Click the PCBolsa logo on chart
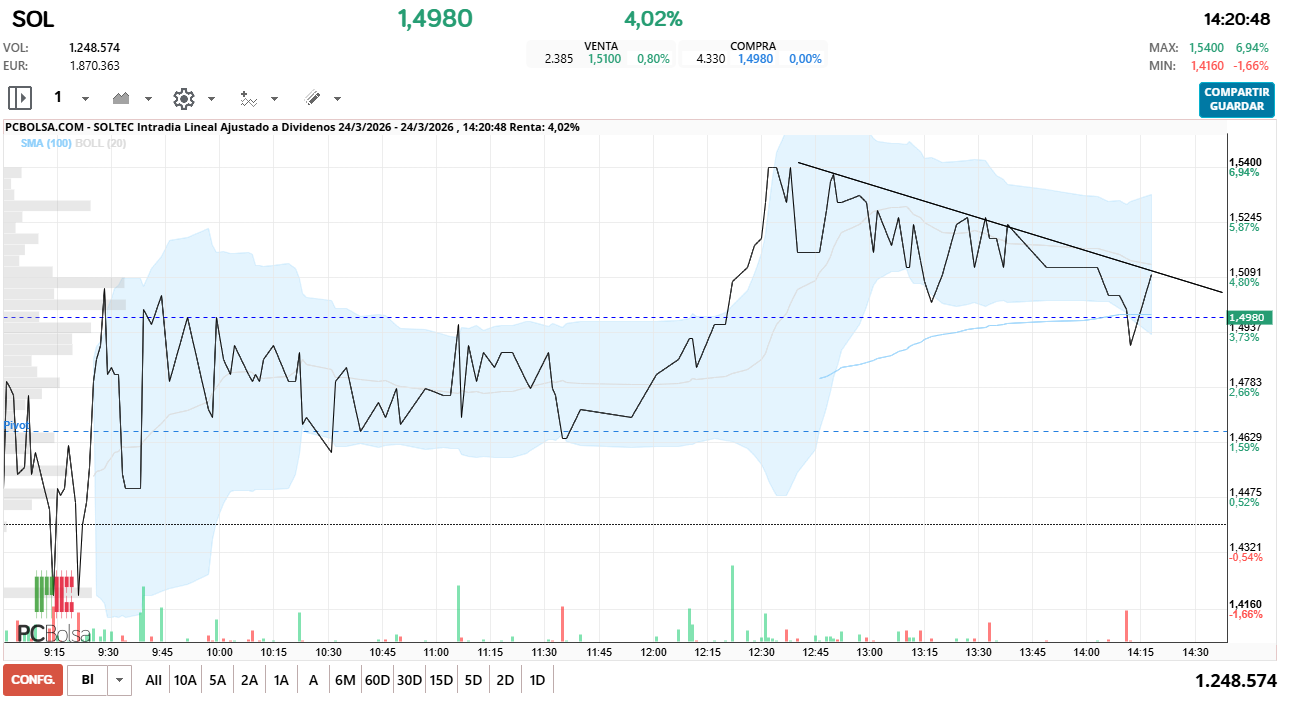The height and width of the screenshot is (701, 1289). point(53,633)
